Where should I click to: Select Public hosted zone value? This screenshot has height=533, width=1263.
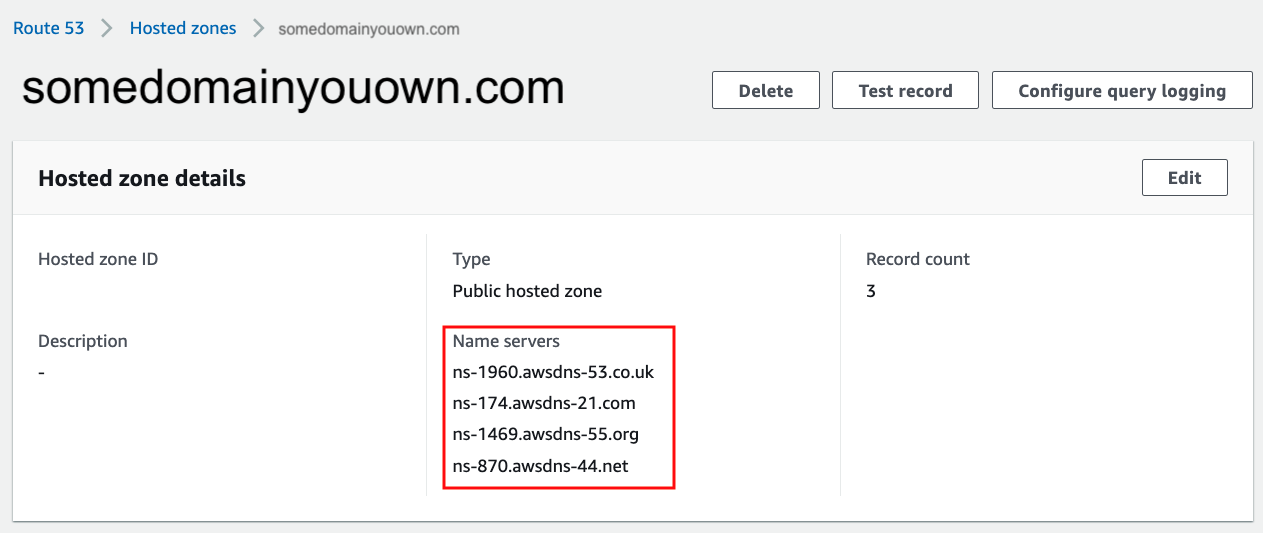pos(528,292)
